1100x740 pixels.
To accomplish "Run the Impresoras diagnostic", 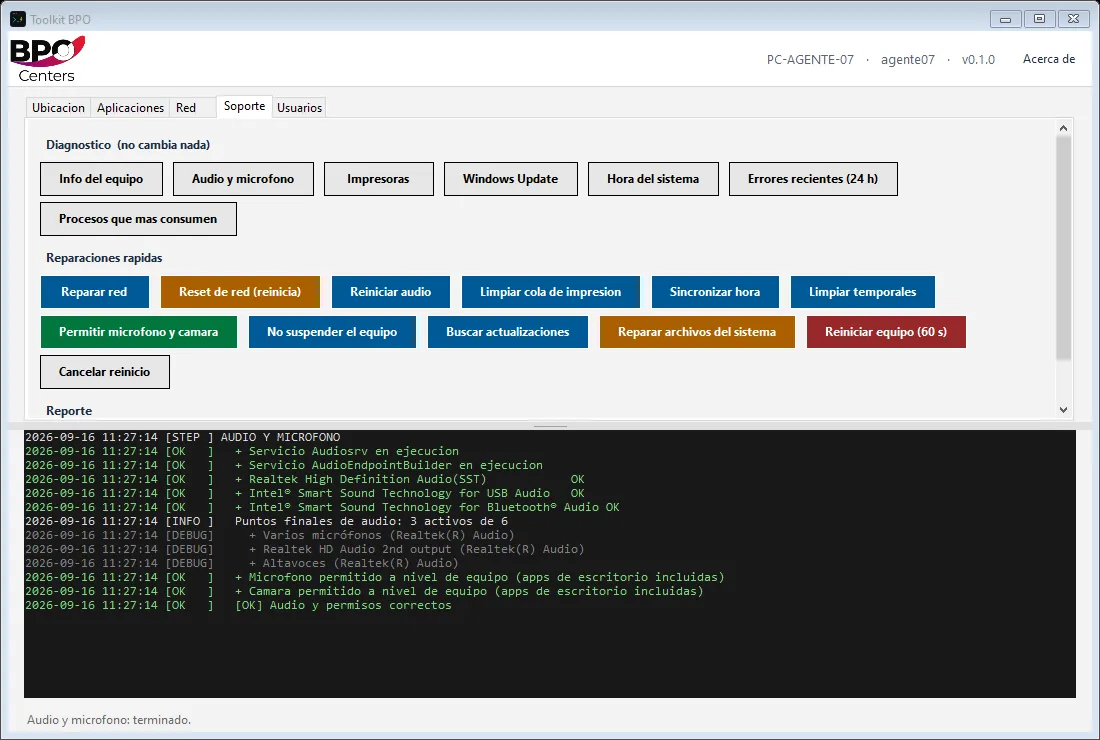I will (378, 179).
